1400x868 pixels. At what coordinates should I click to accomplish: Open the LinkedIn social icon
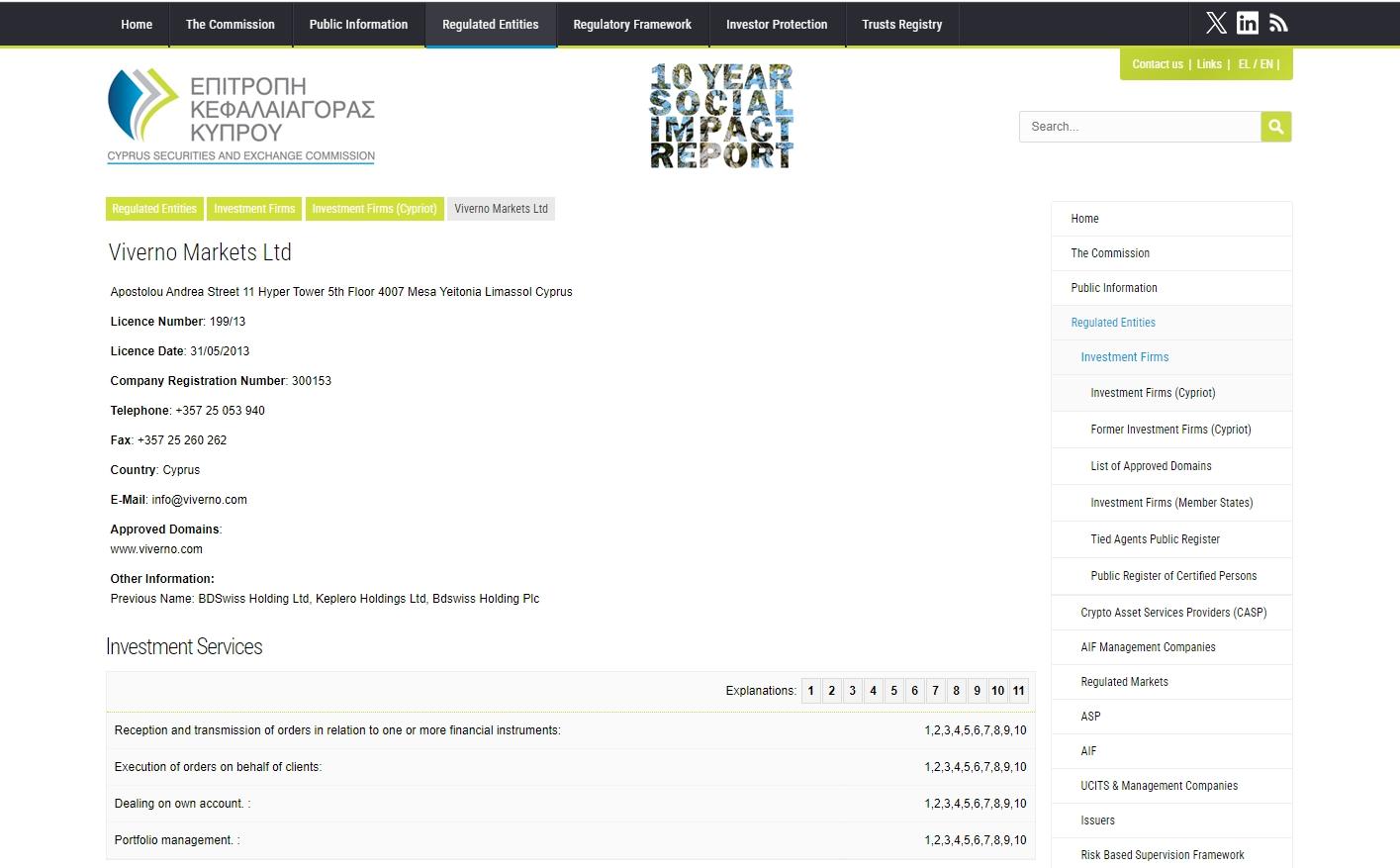pos(1248,23)
